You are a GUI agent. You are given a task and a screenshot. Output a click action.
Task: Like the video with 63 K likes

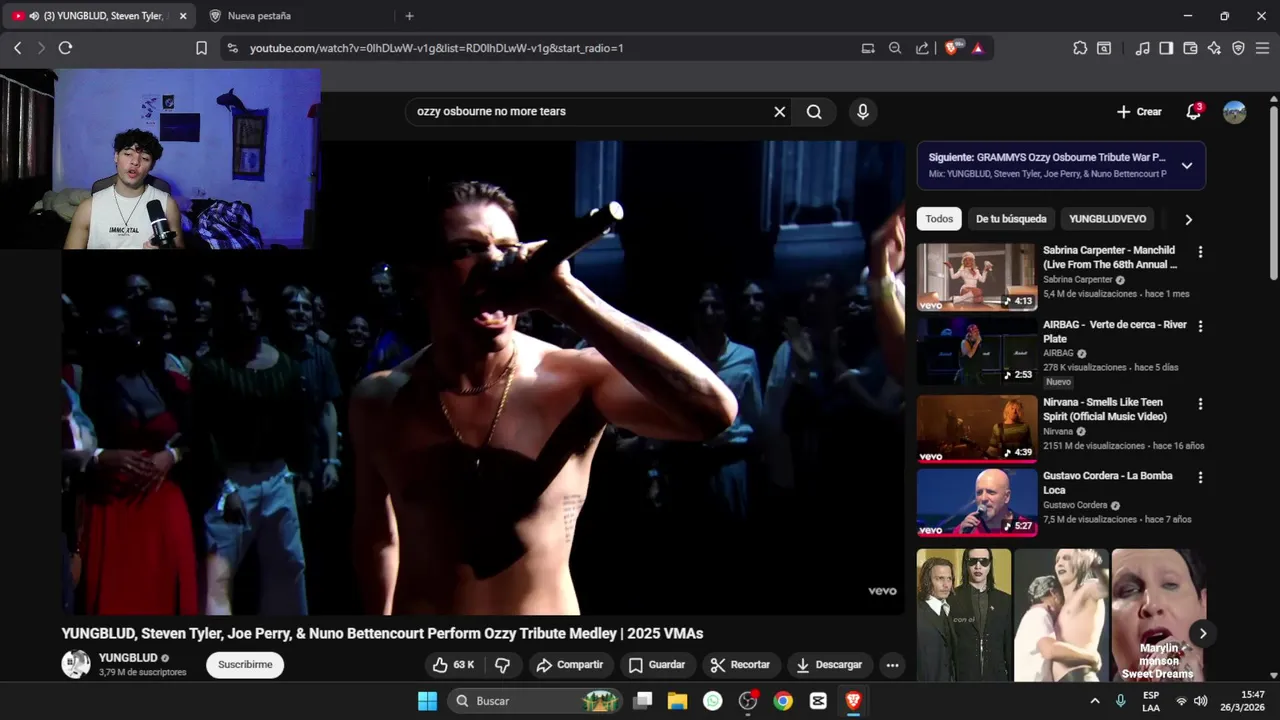453,665
